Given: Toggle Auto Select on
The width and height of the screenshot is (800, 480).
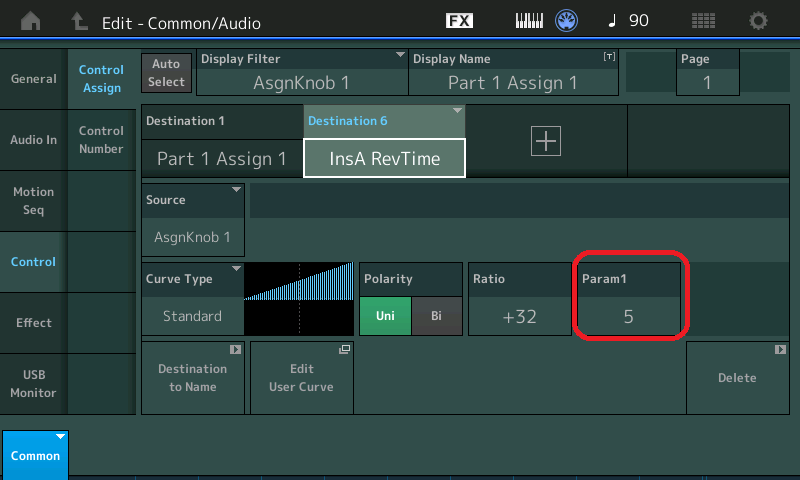Looking at the screenshot, I should pyautogui.click(x=167, y=73).
